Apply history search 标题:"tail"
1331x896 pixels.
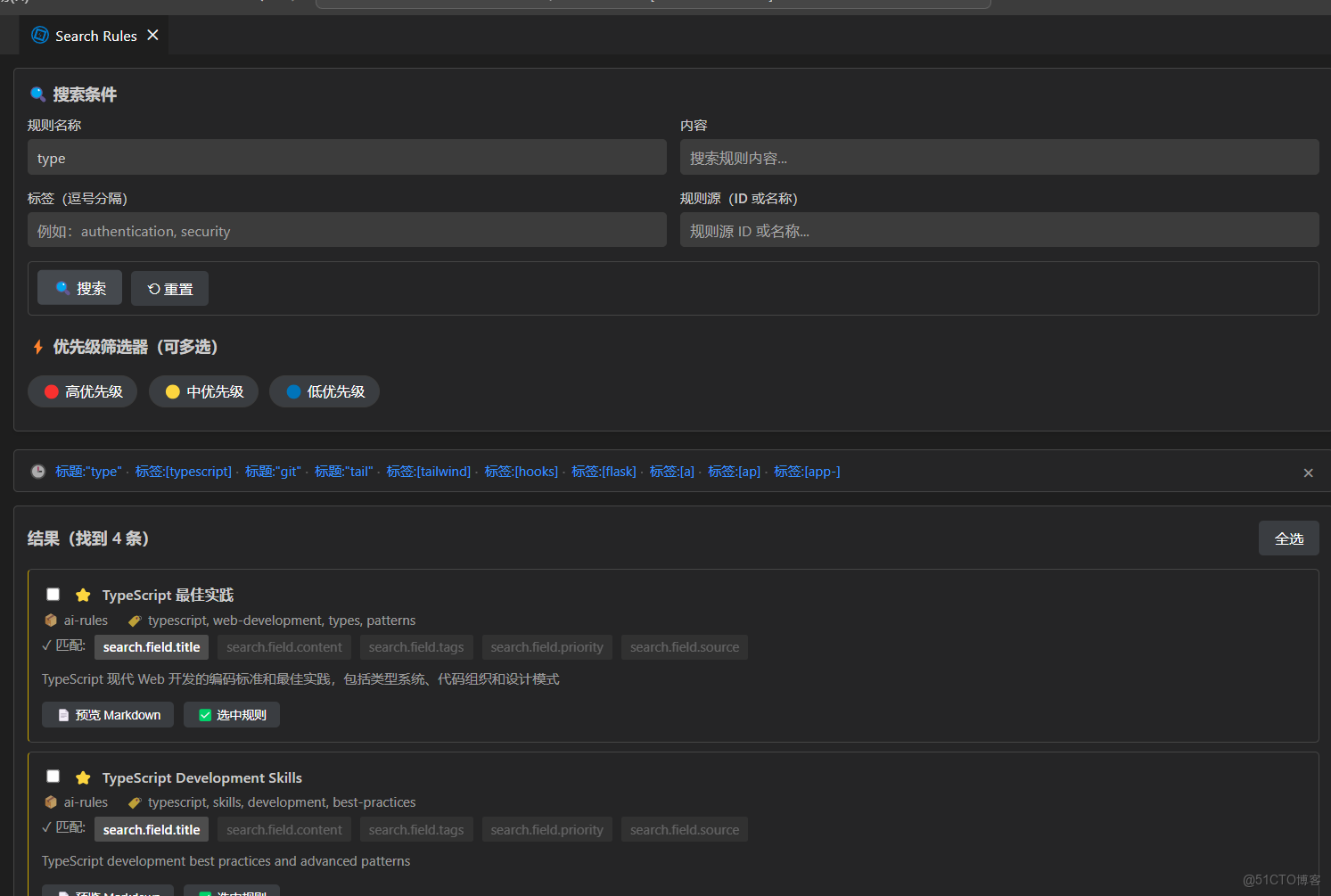[x=344, y=472]
